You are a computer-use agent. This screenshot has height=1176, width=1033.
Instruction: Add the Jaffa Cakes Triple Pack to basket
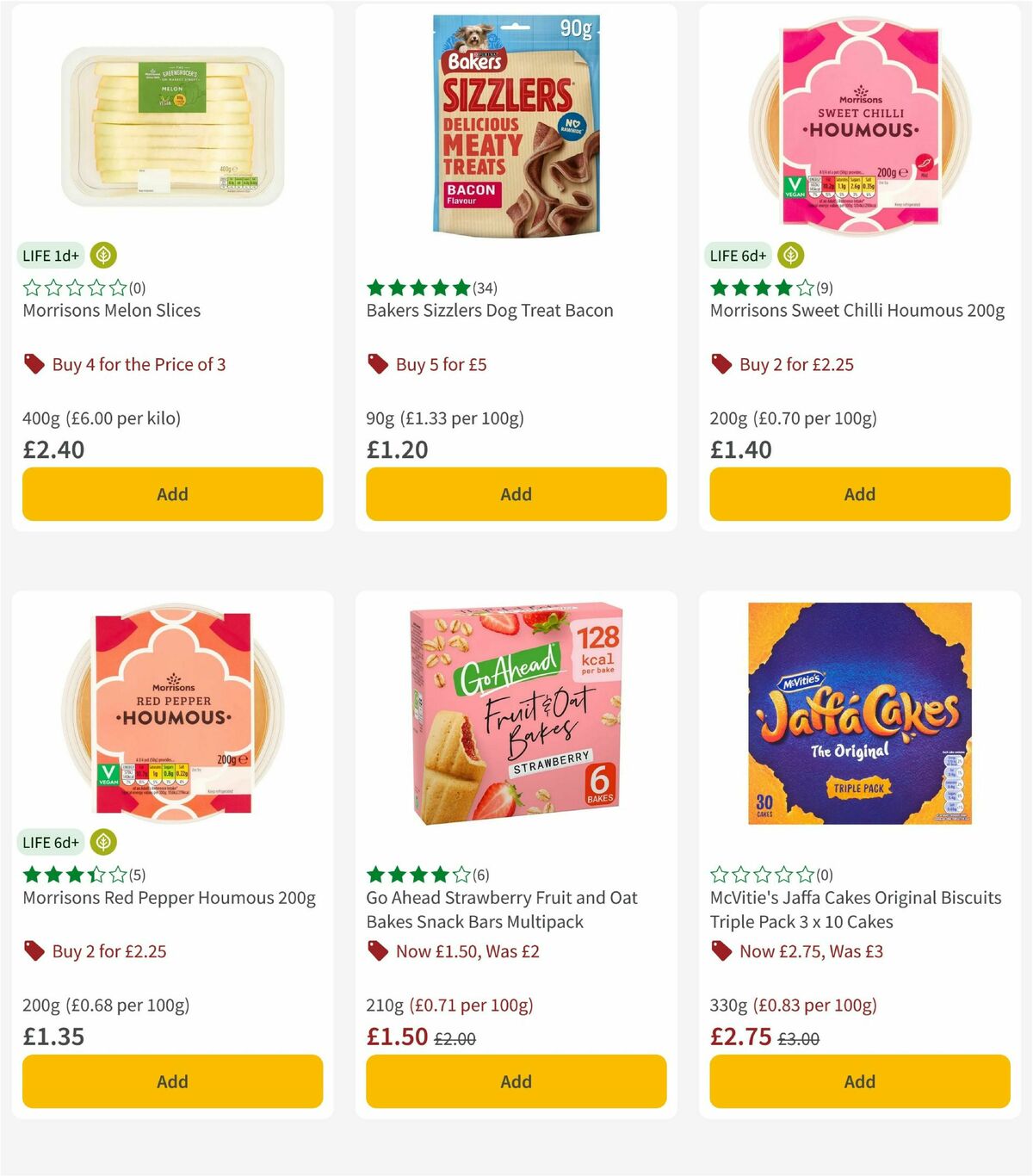point(858,1081)
